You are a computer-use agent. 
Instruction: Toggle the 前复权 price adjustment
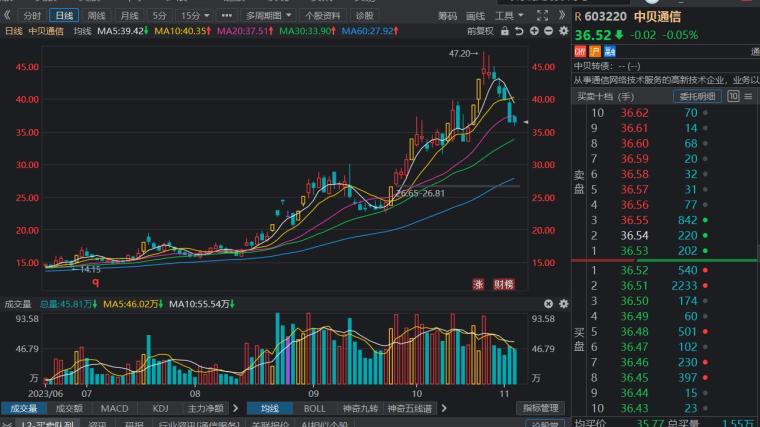click(x=480, y=31)
